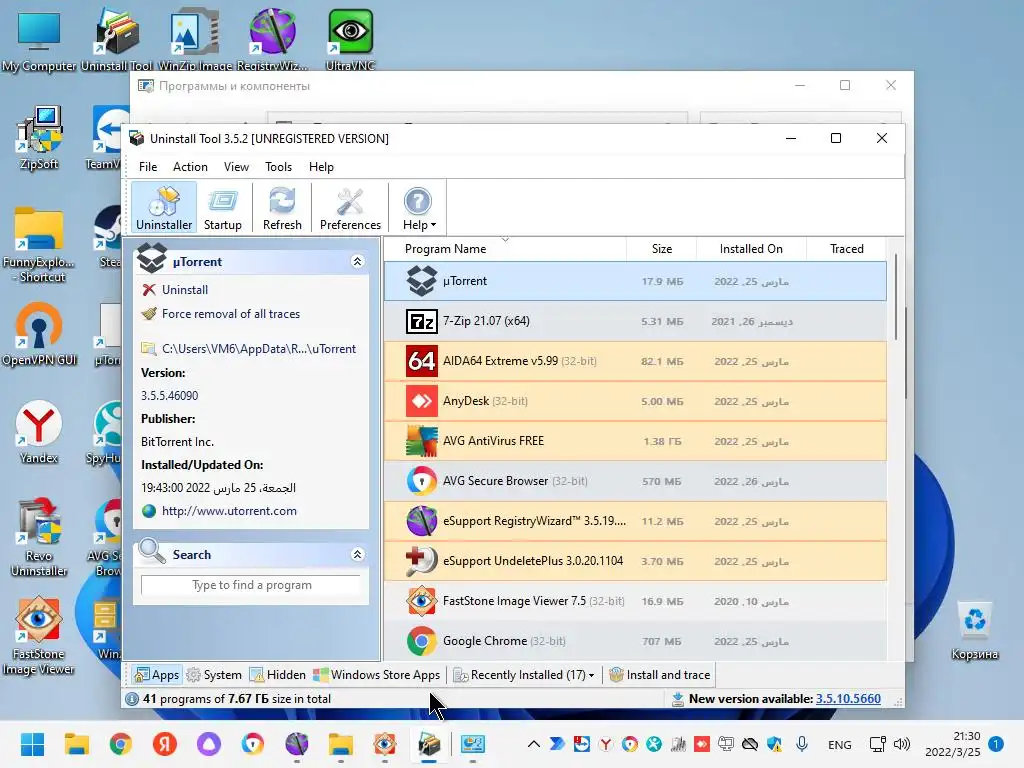Collapse the Search panel
Image resolution: width=1024 pixels, height=768 pixels.
pyautogui.click(x=357, y=554)
